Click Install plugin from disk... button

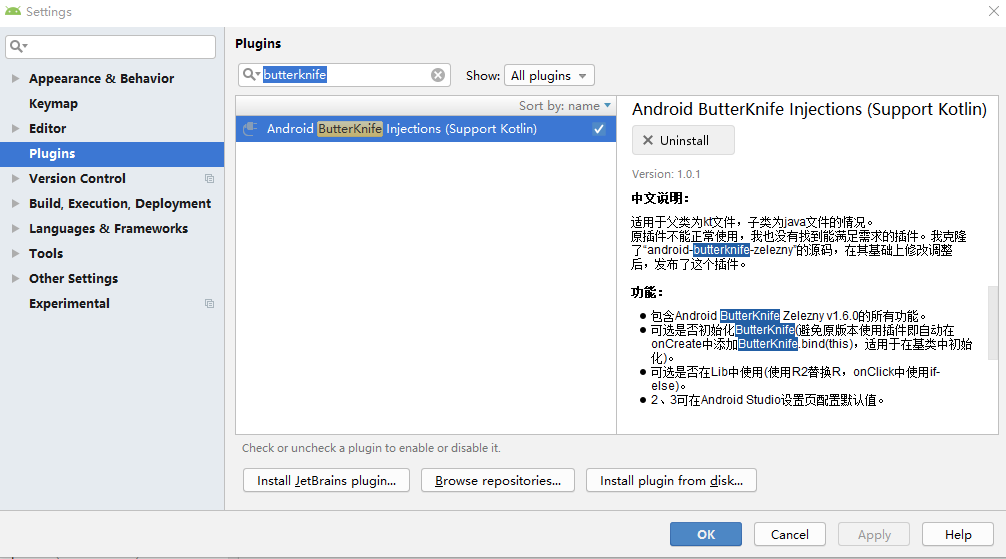pyautogui.click(x=671, y=481)
